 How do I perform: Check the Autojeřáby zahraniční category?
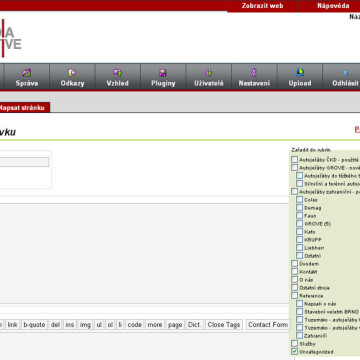click(x=295, y=192)
